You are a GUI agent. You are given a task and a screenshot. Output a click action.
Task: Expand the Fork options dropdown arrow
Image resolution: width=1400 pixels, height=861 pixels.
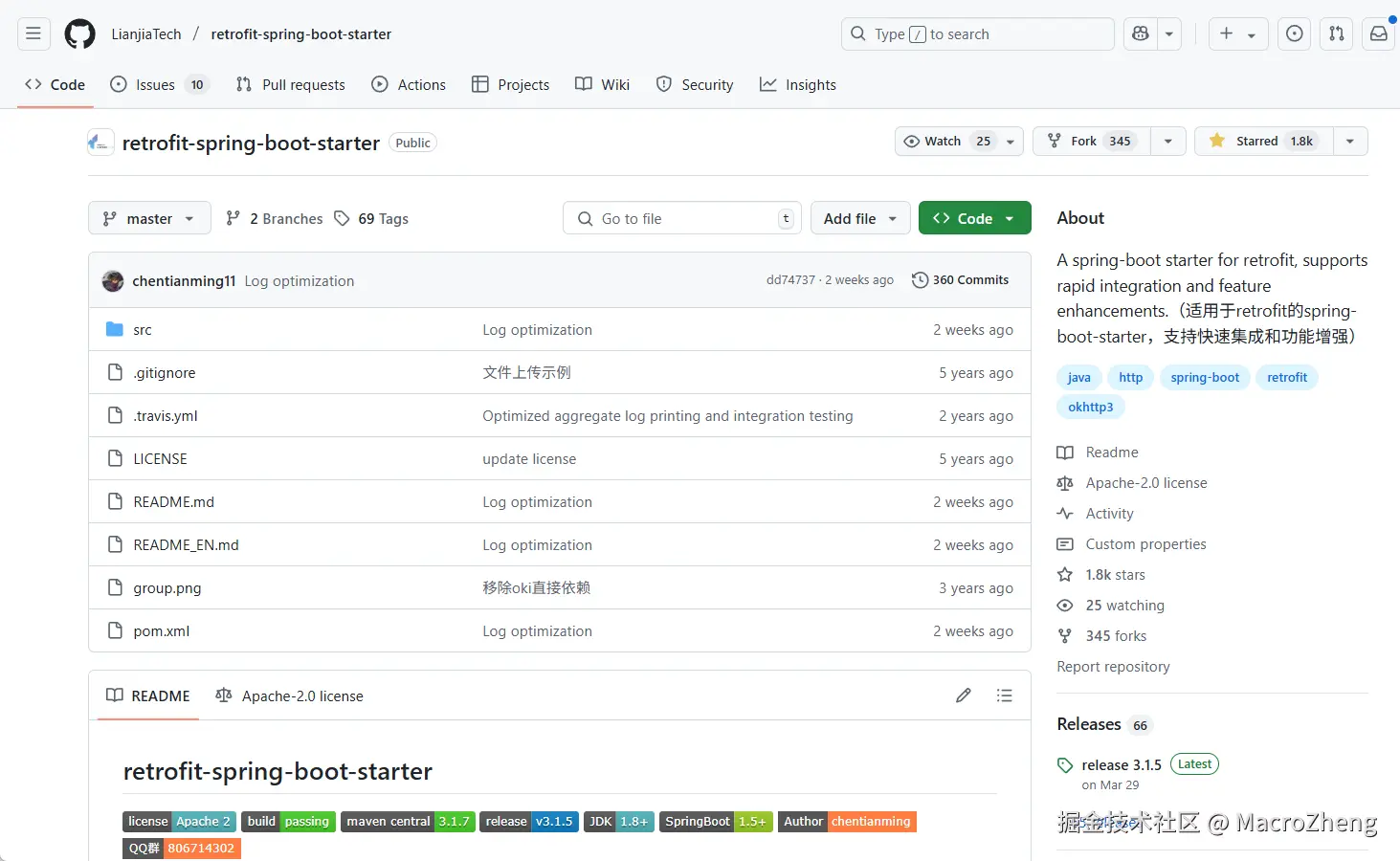click(x=1168, y=141)
